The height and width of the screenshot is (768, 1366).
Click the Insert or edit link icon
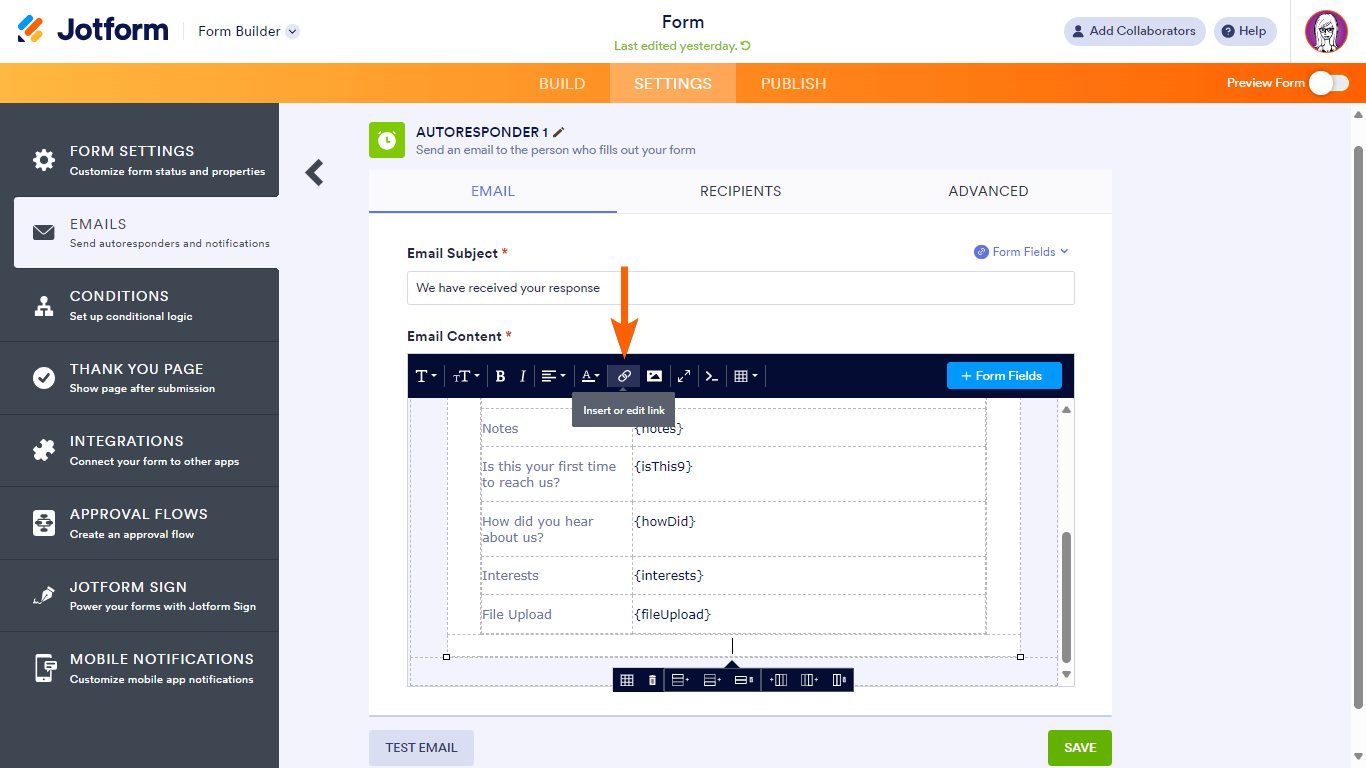624,376
